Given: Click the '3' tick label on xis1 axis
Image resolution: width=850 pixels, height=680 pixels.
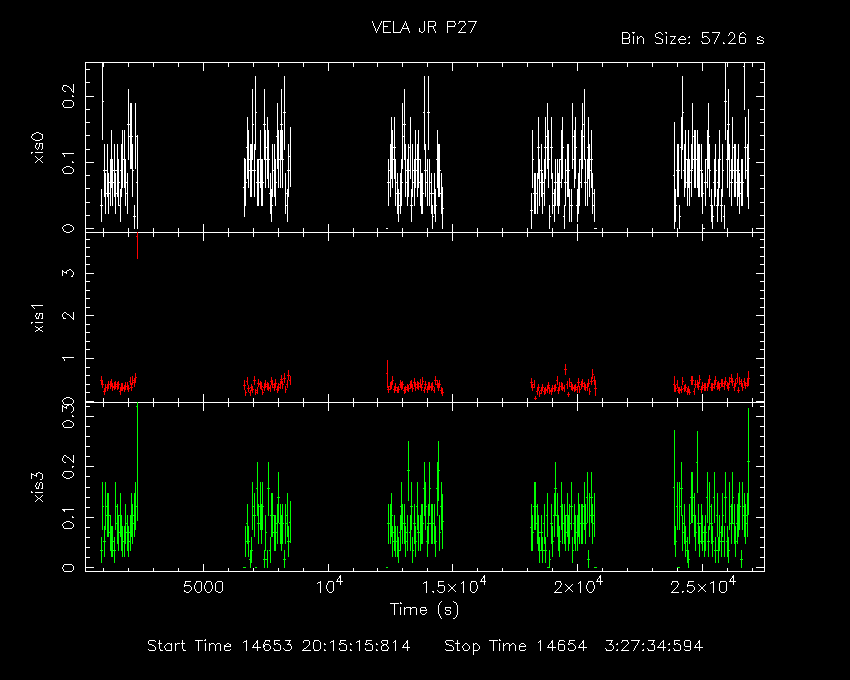Looking at the screenshot, I should 69,272.
